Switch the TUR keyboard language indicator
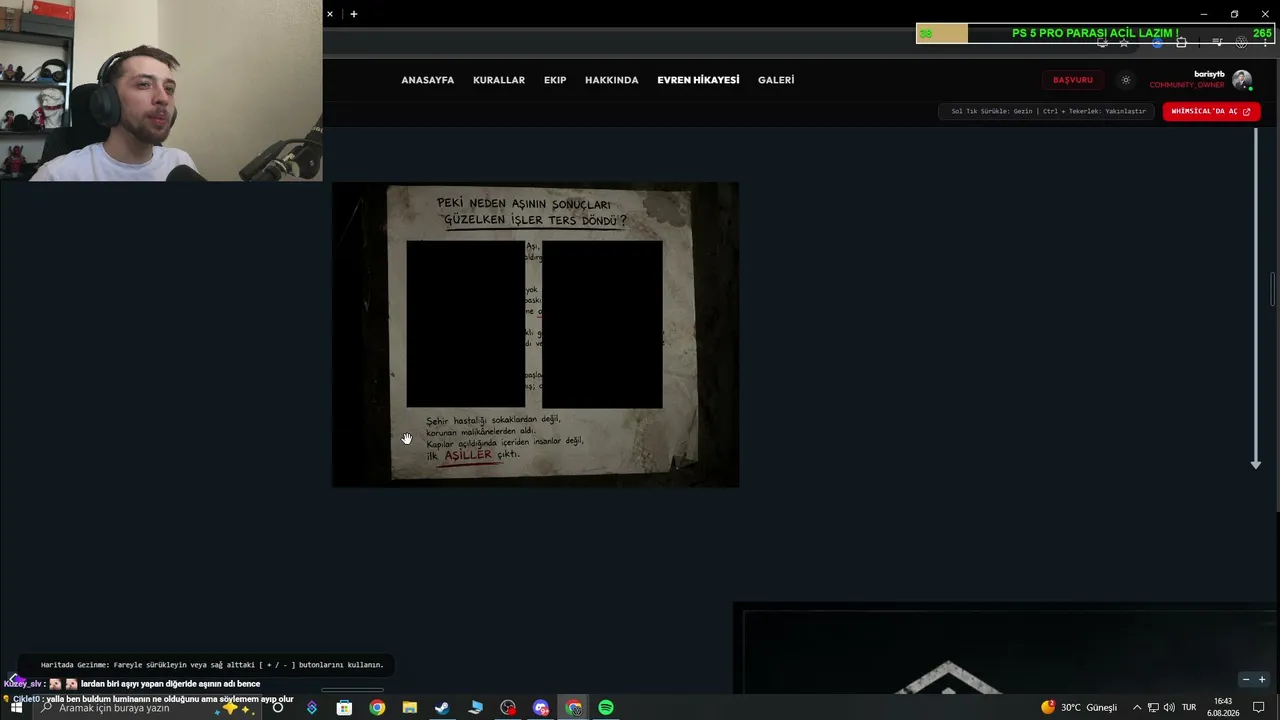Viewport: 1280px width, 720px height. 1189,708
